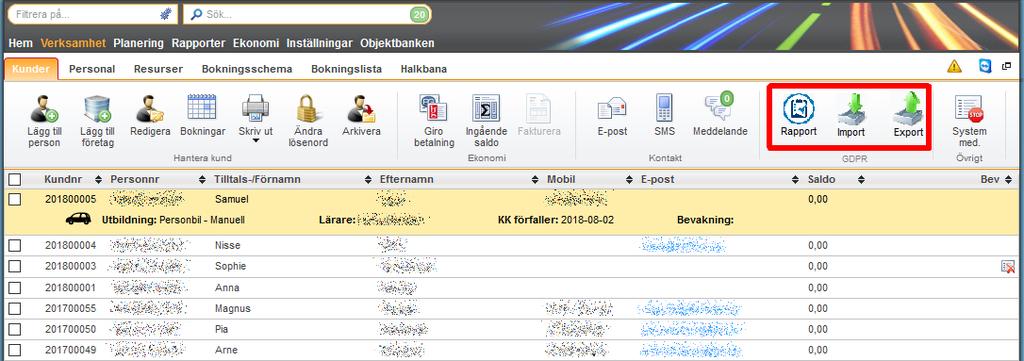Click Arkivera customer icon
Image resolution: width=1024 pixels, height=361 pixels.
coord(360,109)
